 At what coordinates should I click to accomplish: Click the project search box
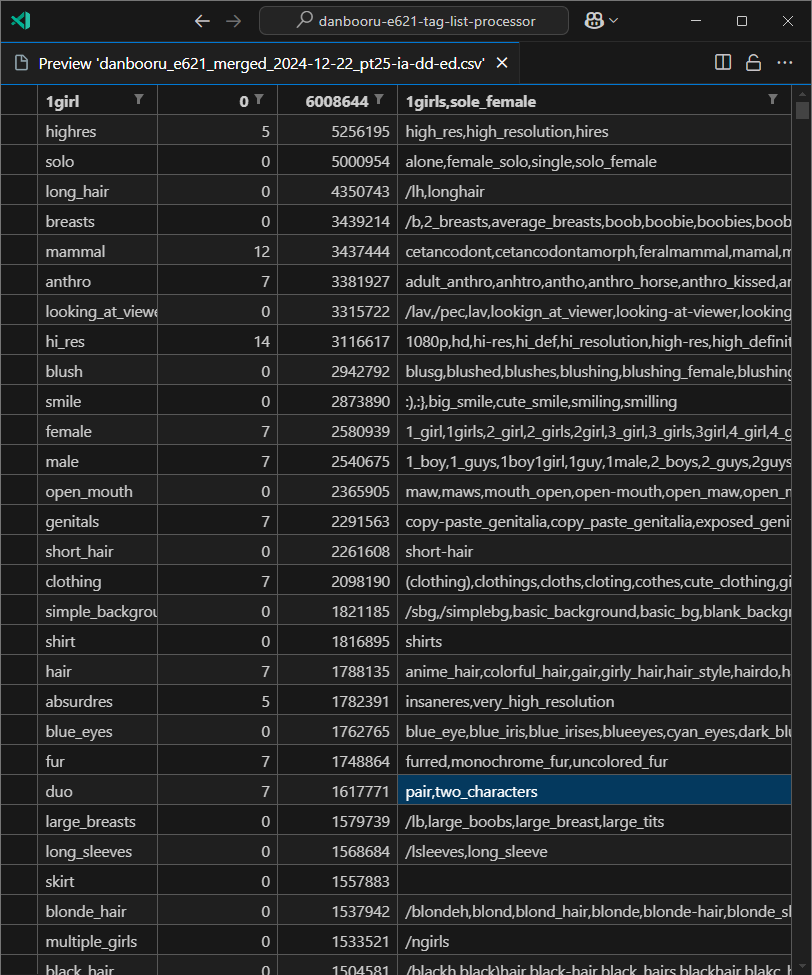point(414,21)
